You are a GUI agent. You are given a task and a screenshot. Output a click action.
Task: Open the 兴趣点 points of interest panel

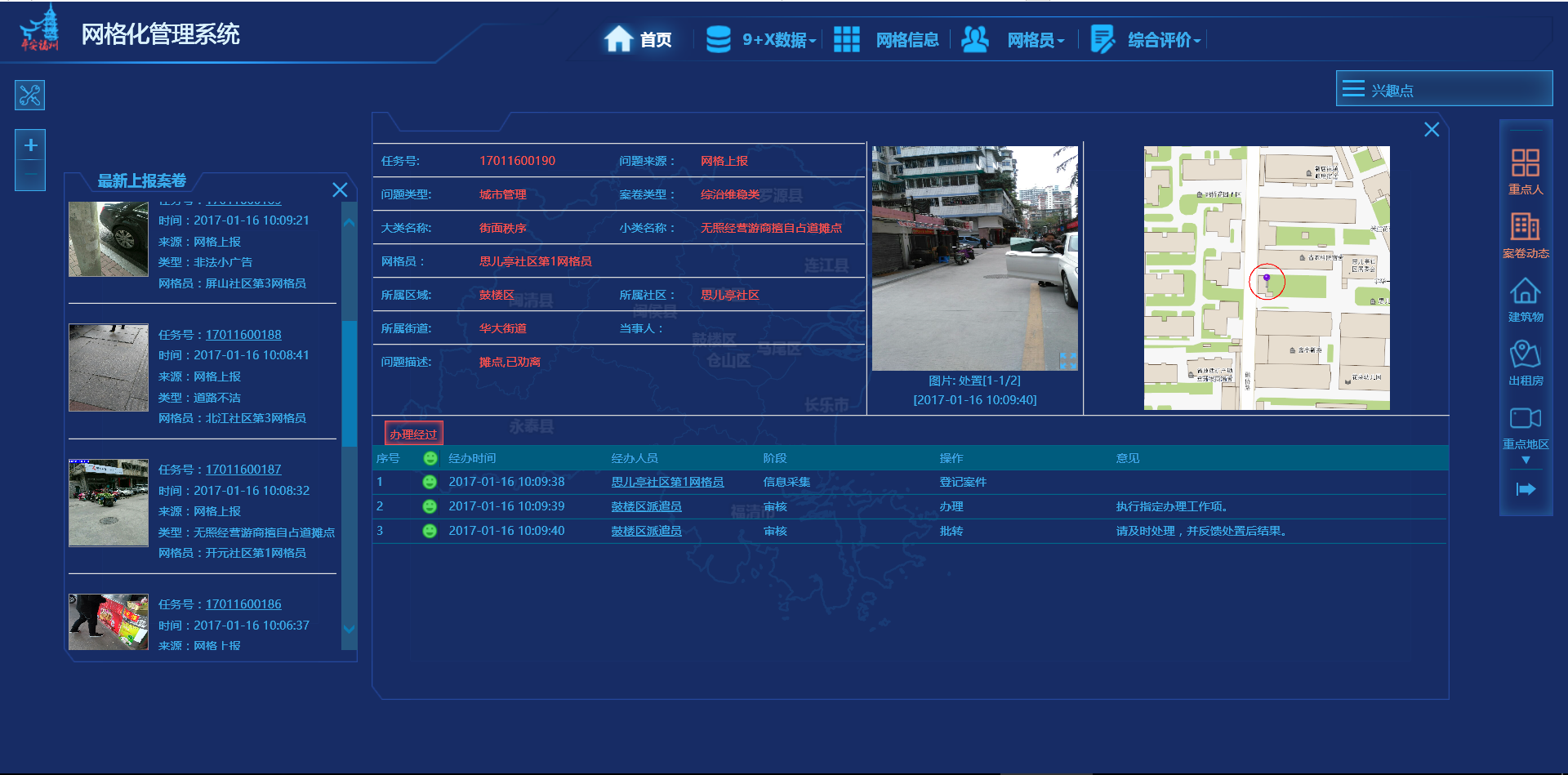pyautogui.click(x=1443, y=89)
